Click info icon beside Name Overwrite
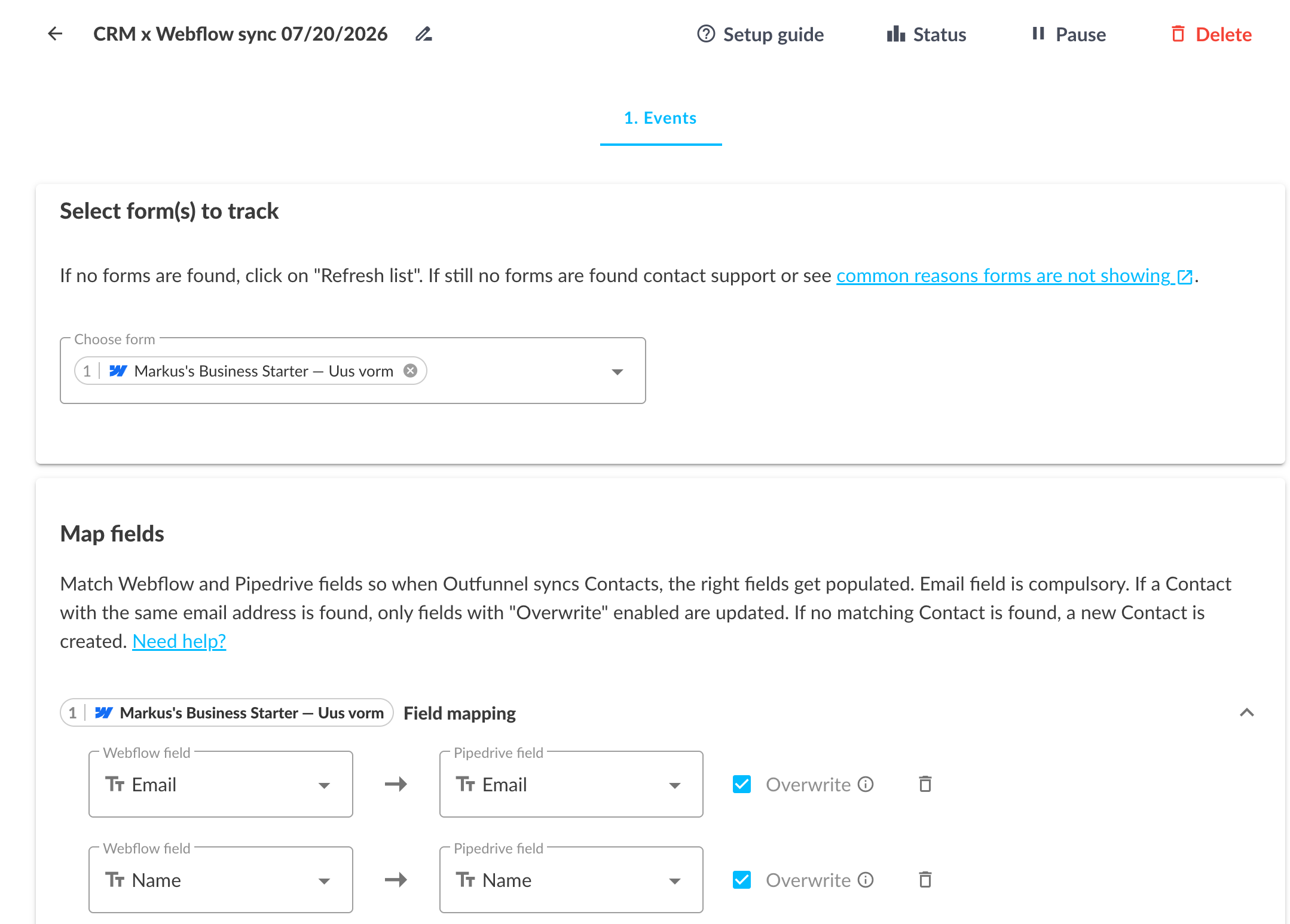The width and height of the screenshot is (1290, 924). [x=866, y=880]
